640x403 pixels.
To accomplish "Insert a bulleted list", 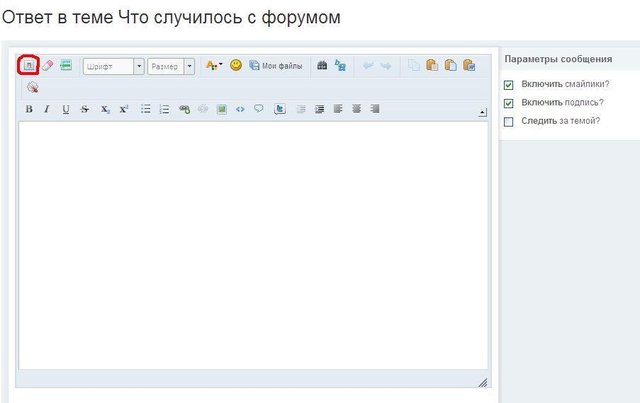I will [x=145, y=109].
